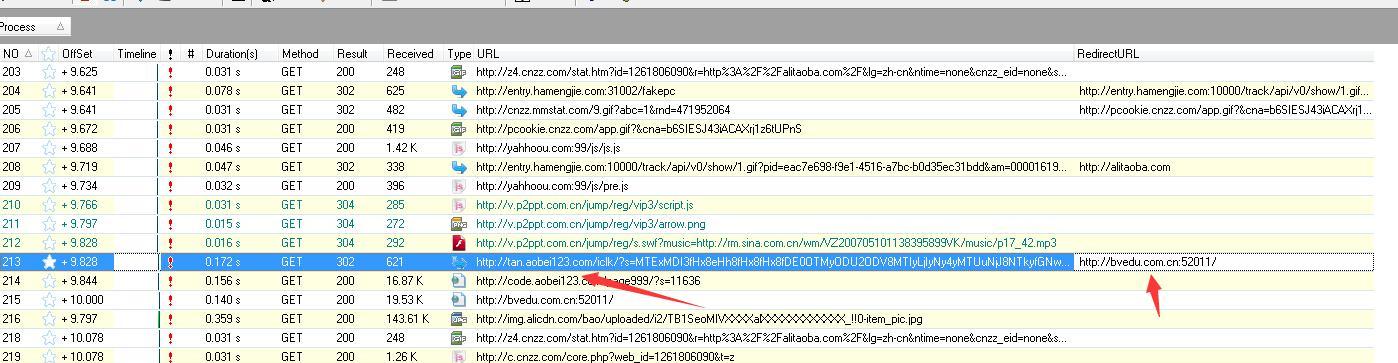This screenshot has height=363, width=1398.
Task: Sort by Method column header
Action: pyautogui.click(x=300, y=54)
